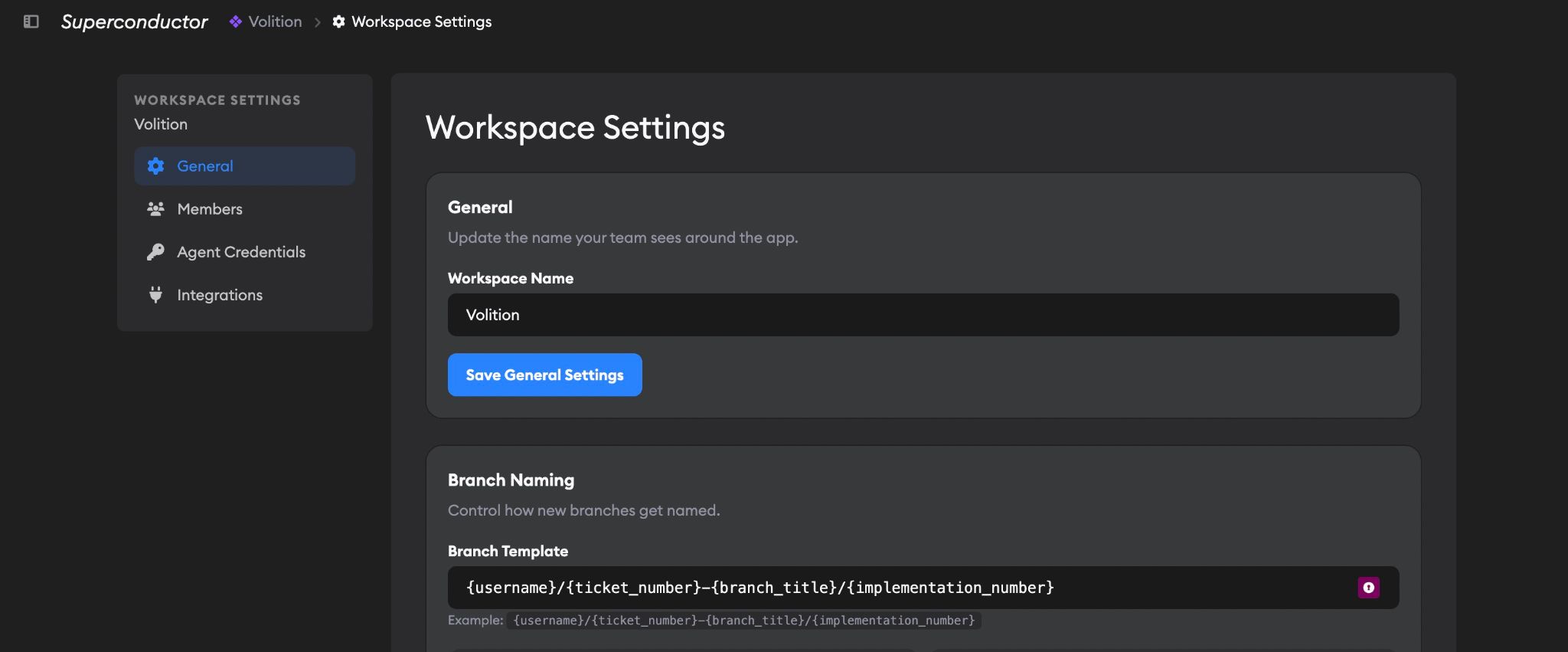Open the General settings section
The height and width of the screenshot is (652, 1568).
(x=244, y=166)
